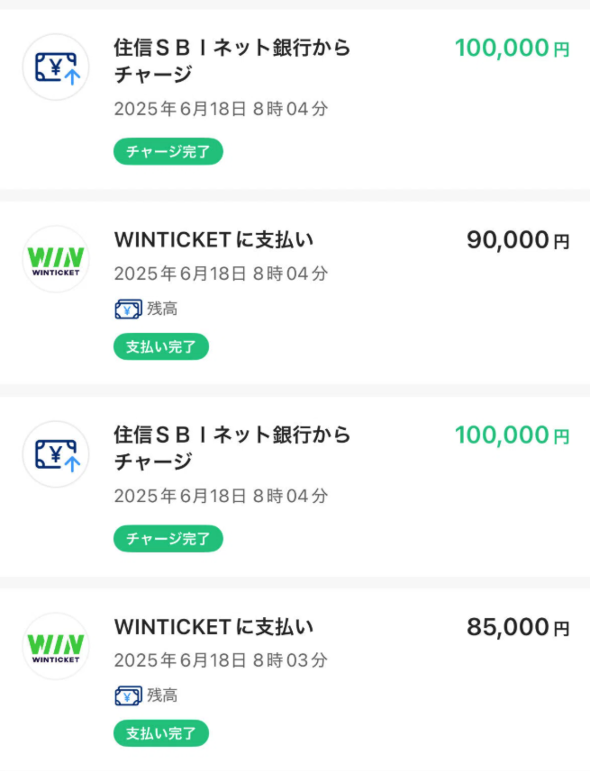Tap the 8時04分 timestamp under the 90,000円 WINTICKET payment
590x771 pixels.
290,273
